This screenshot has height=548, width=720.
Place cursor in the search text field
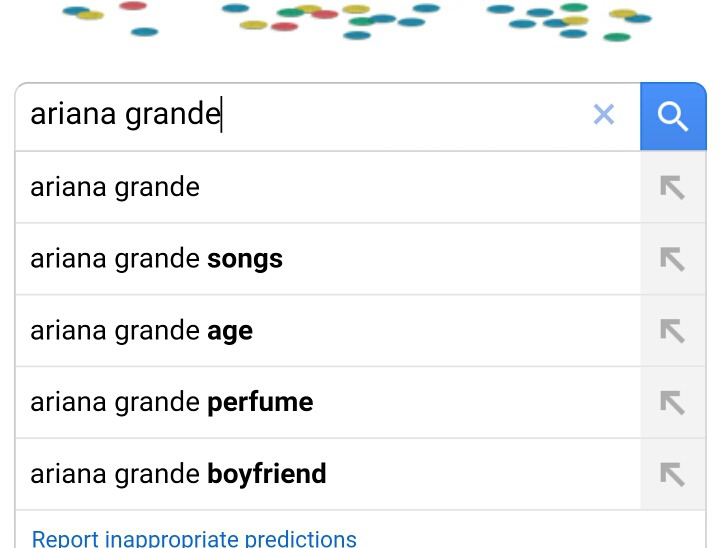pyautogui.click(x=303, y=116)
